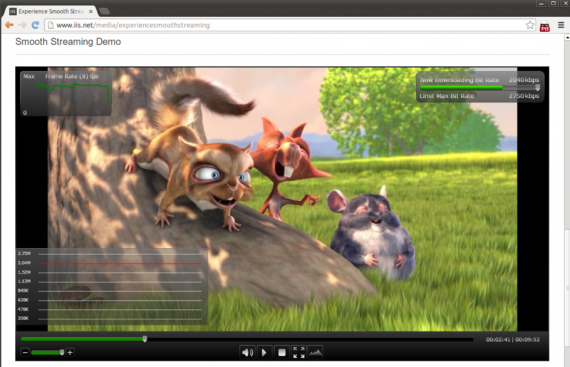This screenshot has width=570, height=367.
Task: Stop the video playback
Action: tap(282, 352)
